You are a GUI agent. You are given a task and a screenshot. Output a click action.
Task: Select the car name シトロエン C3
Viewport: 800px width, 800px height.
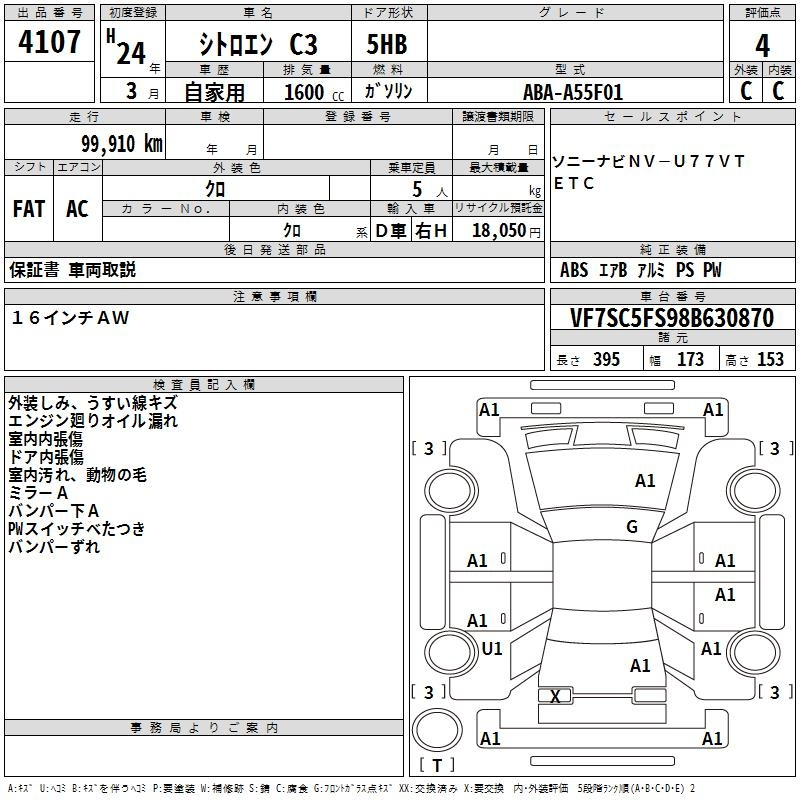point(258,44)
